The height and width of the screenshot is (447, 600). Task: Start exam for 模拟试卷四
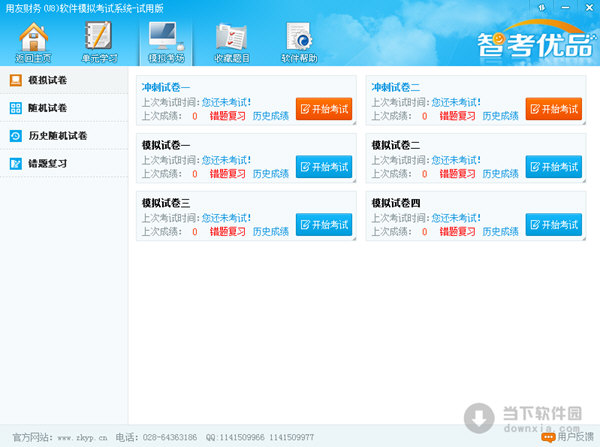[554, 225]
